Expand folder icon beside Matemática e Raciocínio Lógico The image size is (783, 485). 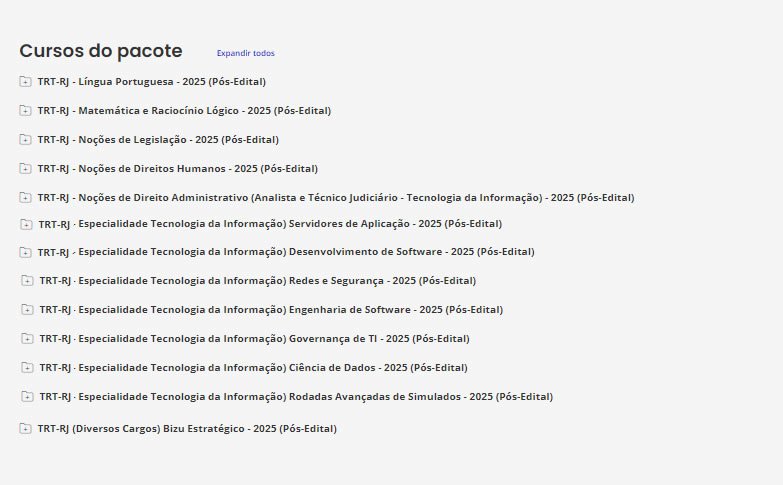pos(25,111)
